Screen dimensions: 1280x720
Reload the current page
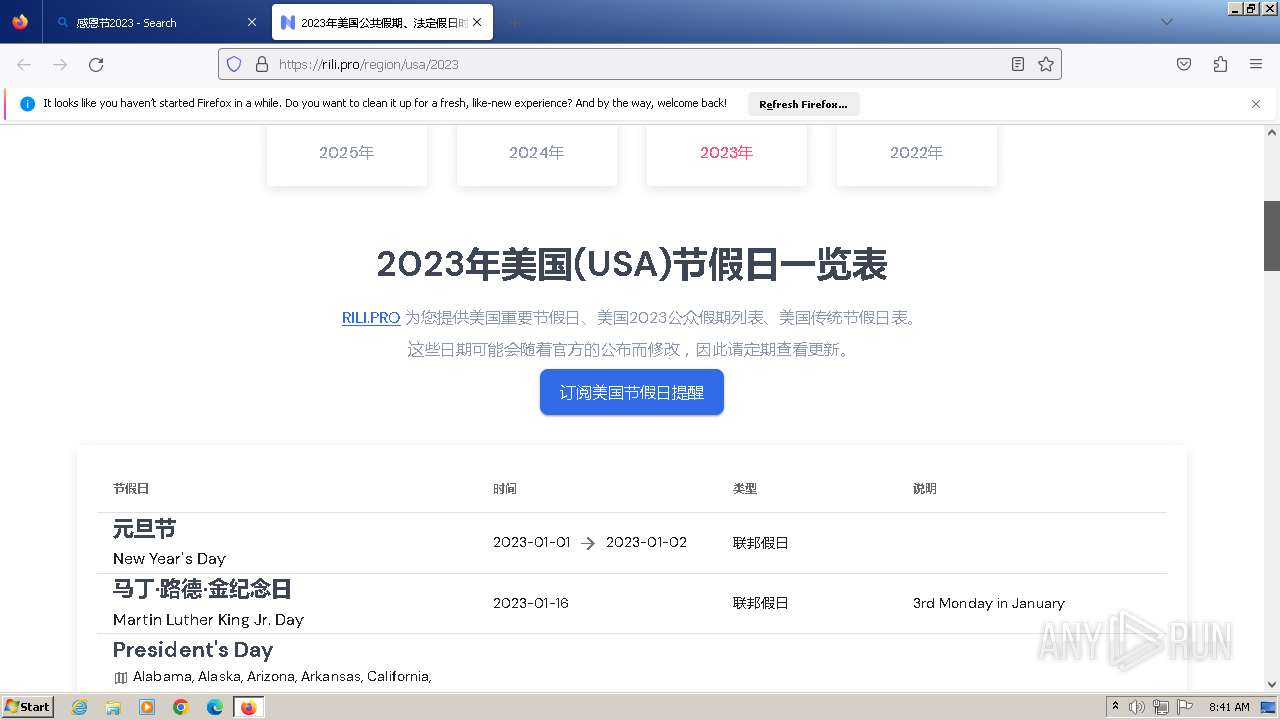click(x=96, y=64)
